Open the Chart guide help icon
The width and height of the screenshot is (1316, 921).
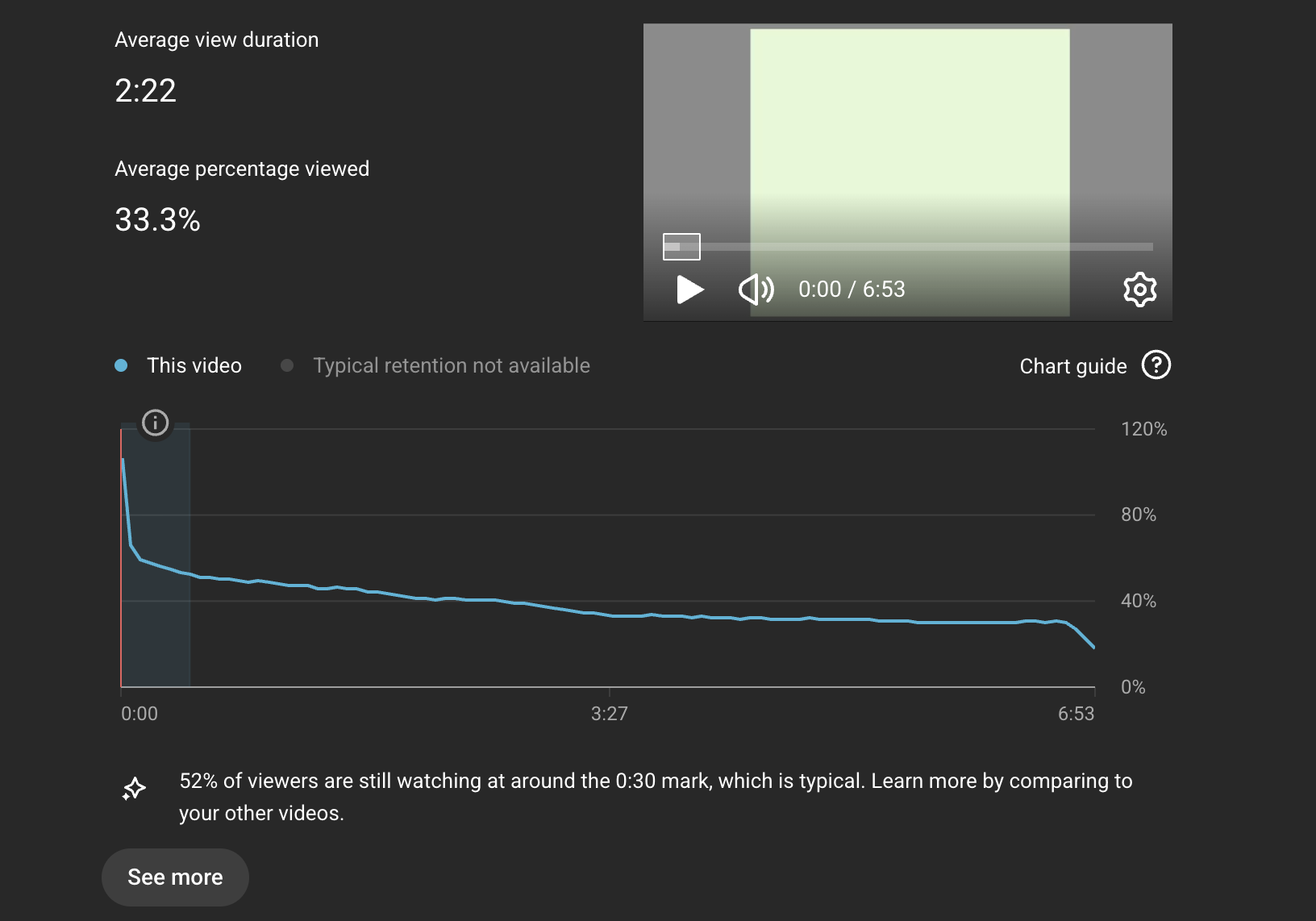[x=1156, y=365]
